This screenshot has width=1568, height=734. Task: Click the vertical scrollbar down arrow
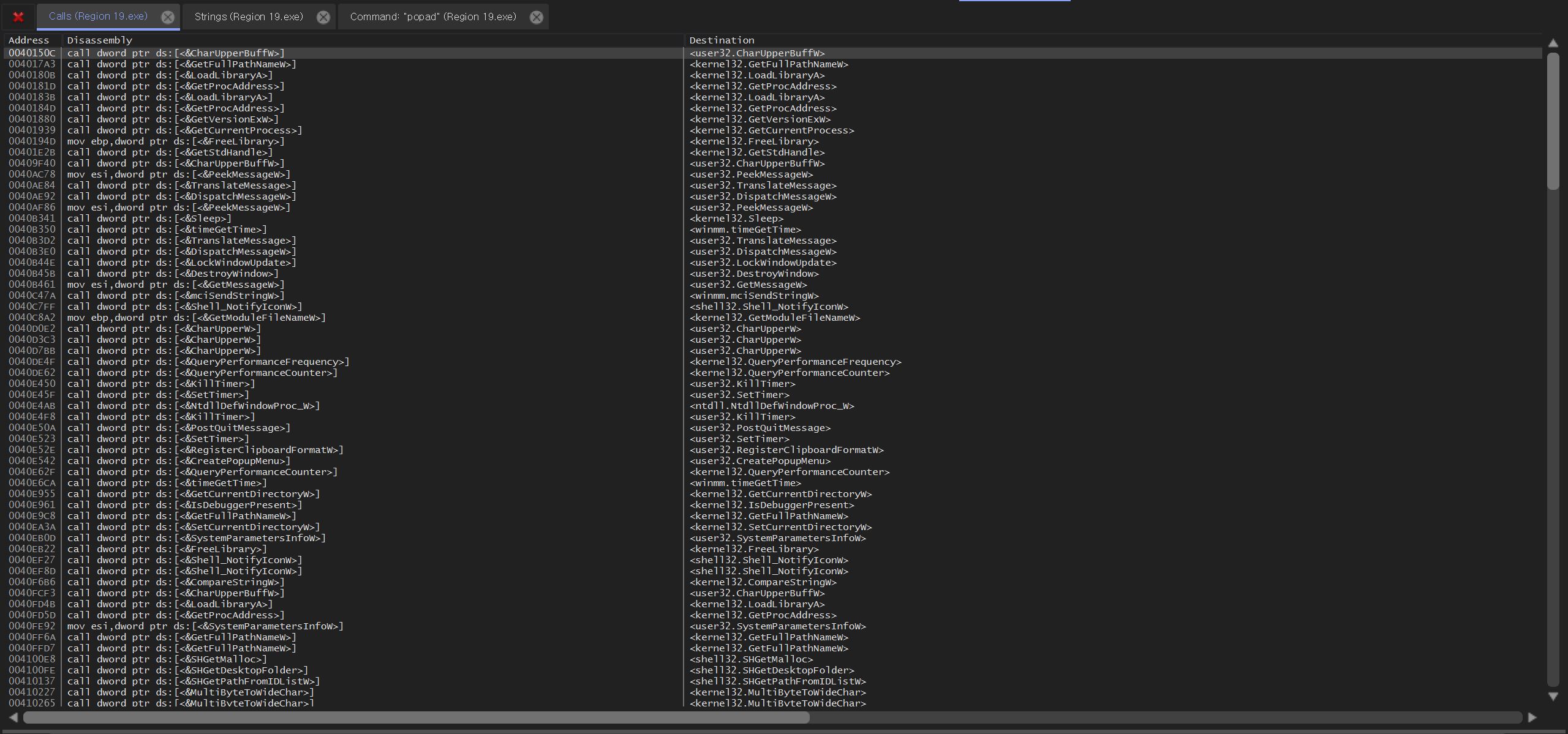1553,697
